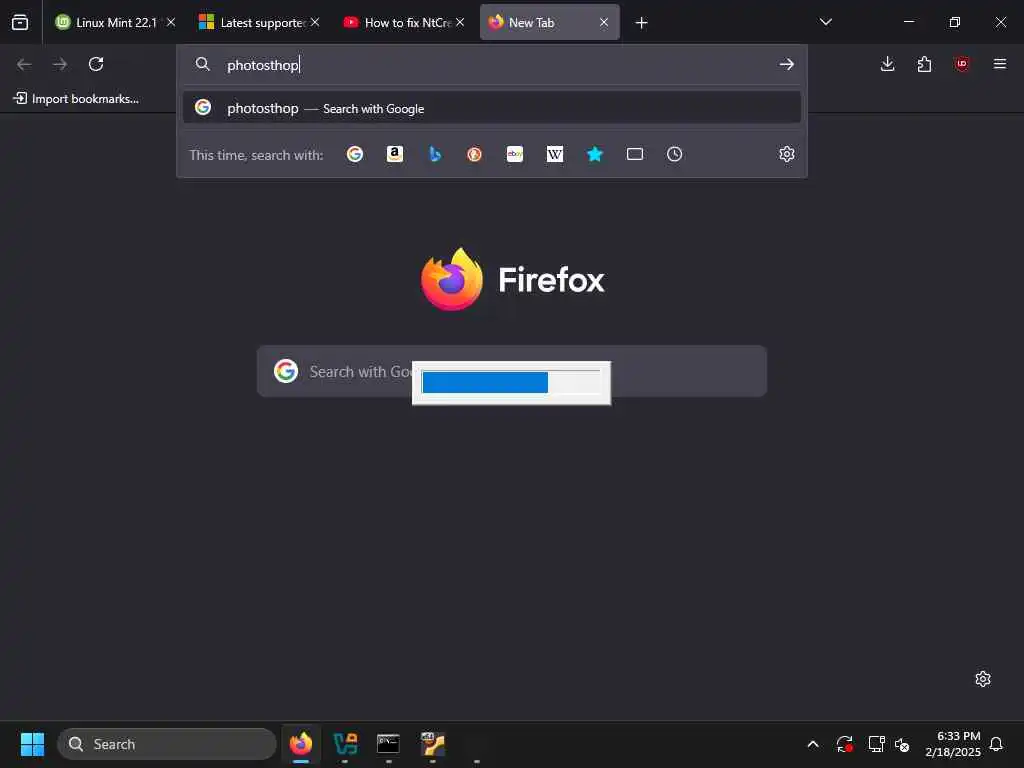Open search settings gear in dropdown
The width and height of the screenshot is (1024, 768).
[x=786, y=154]
